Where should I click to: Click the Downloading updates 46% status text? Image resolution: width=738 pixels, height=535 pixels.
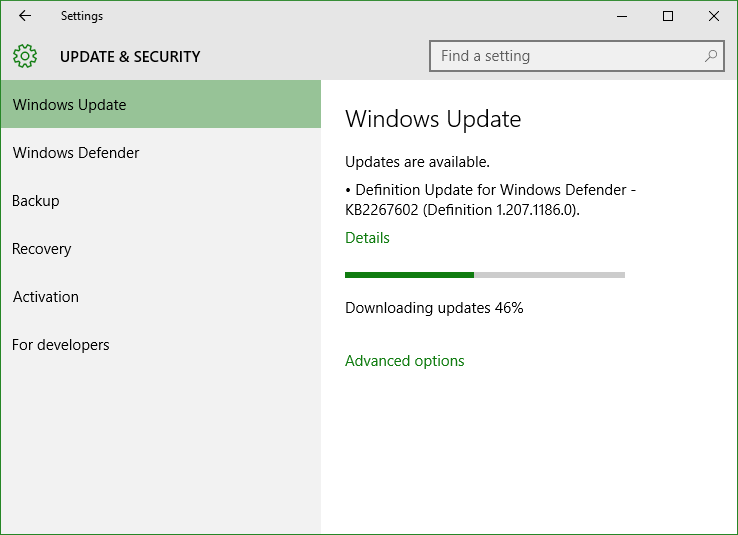(434, 308)
